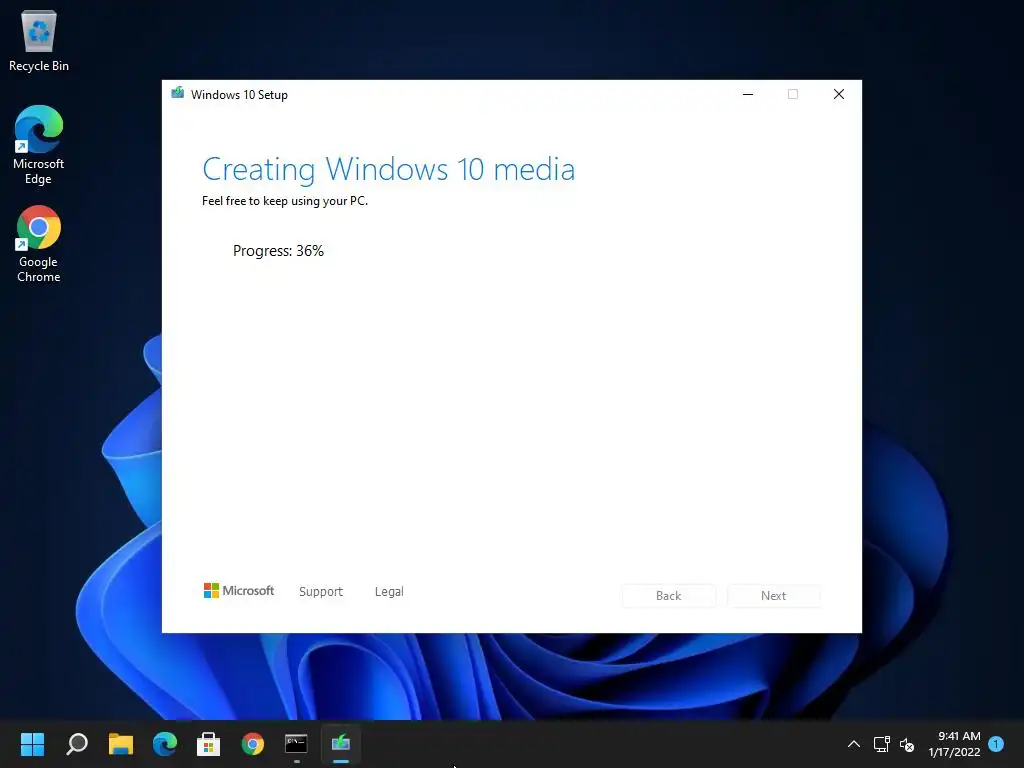Viewport: 1024px width, 768px height.
Task: Select the Google Chrome desktop shortcut
Action: pos(39,244)
